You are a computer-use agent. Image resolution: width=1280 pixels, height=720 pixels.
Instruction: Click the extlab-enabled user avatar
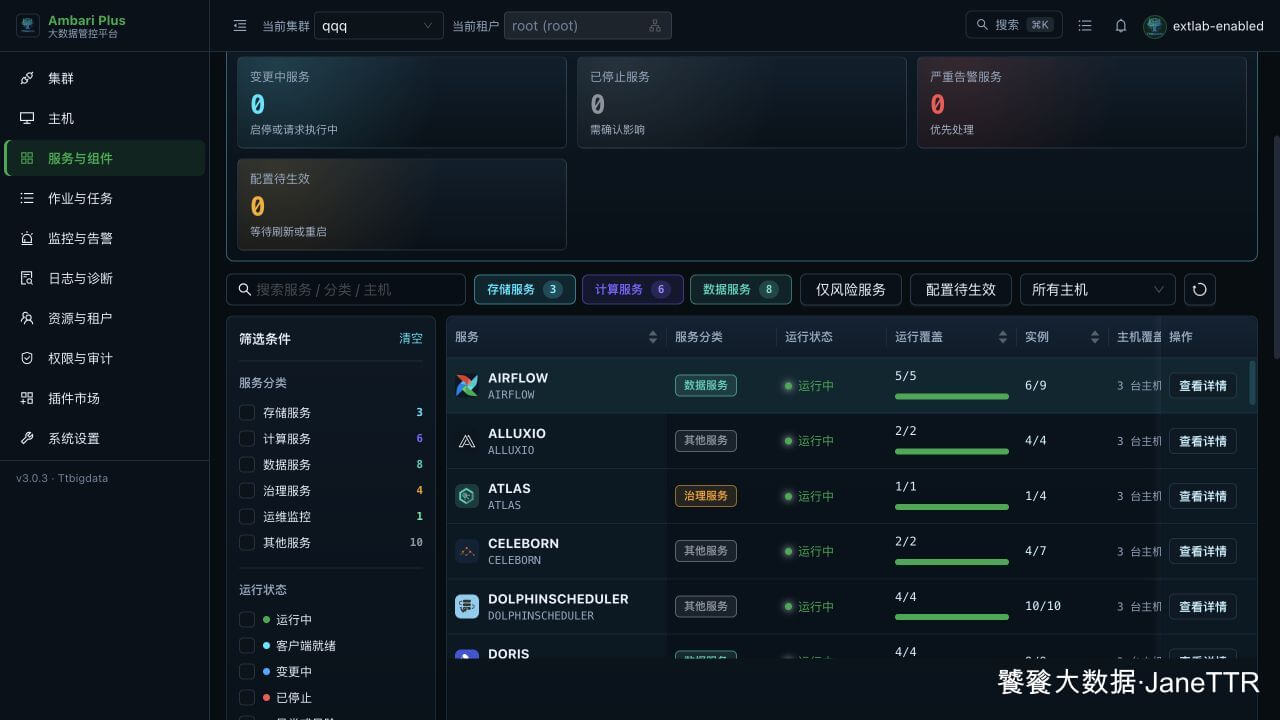coord(1155,26)
